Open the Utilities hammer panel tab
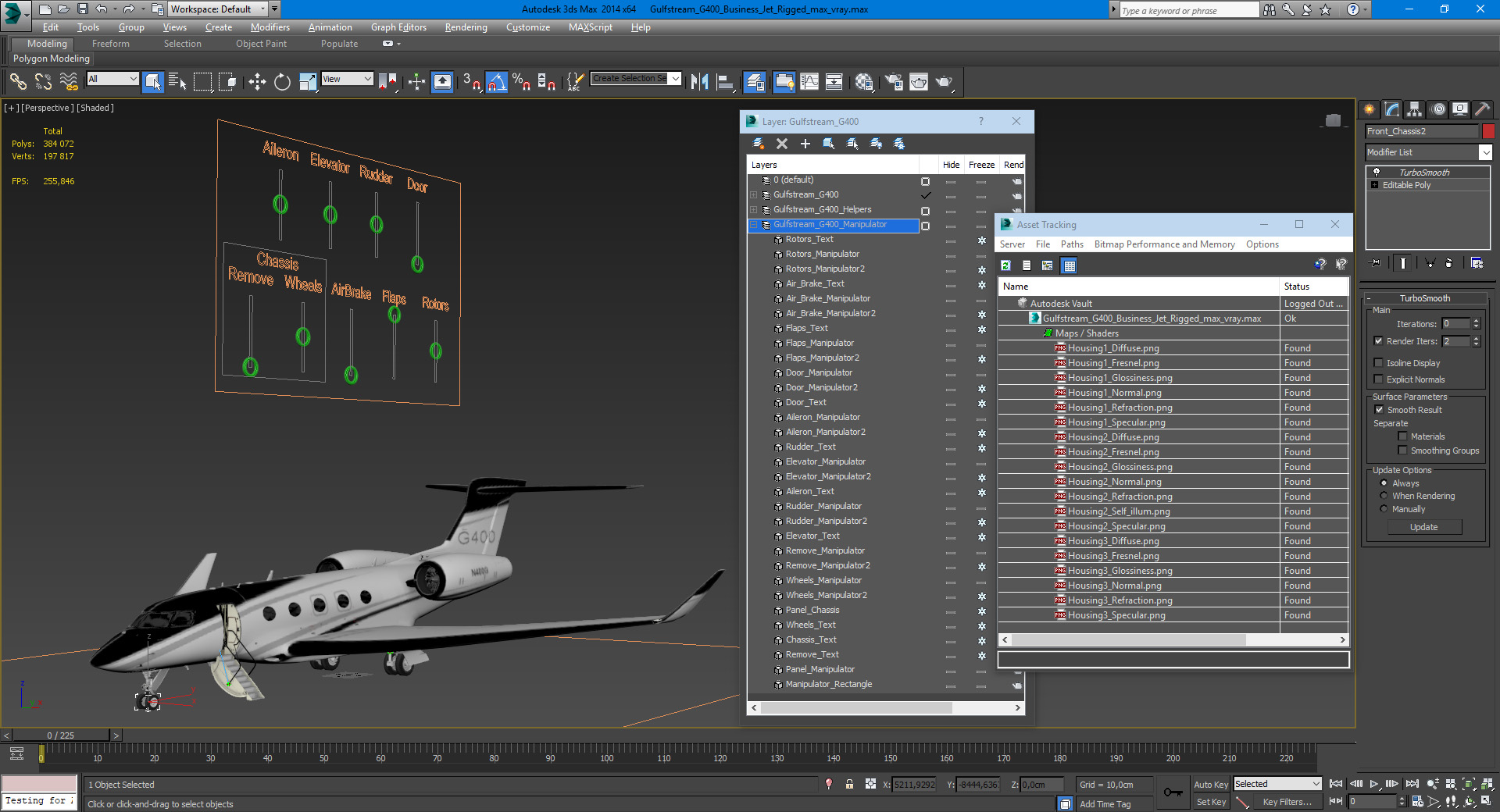Viewport: 1500px width, 812px height. click(1482, 109)
